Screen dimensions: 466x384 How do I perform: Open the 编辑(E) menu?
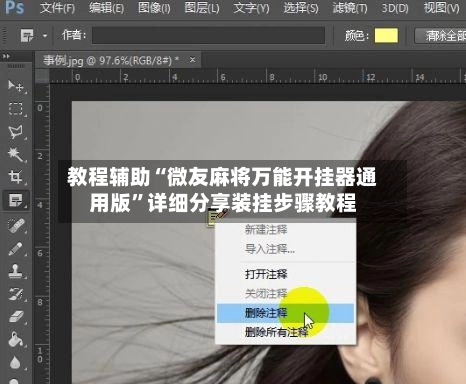[x=107, y=7]
